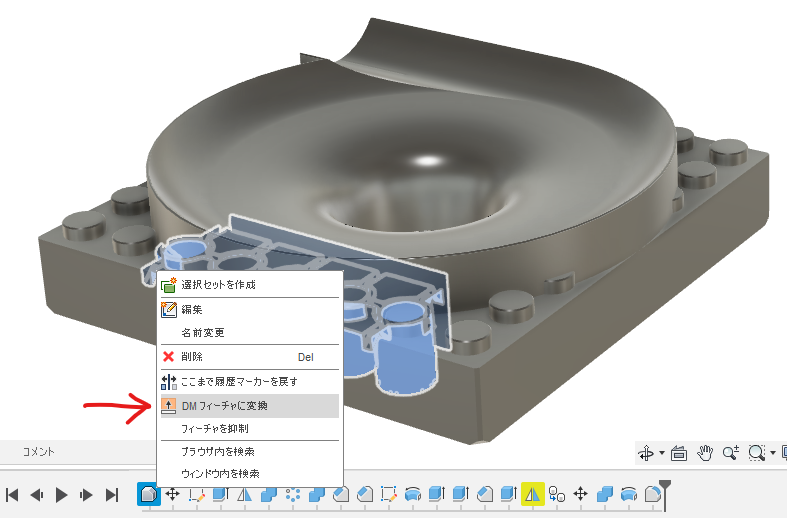Image resolution: width=787 pixels, height=518 pixels.
Task: Activate the Pan hand tool
Action: [705, 453]
